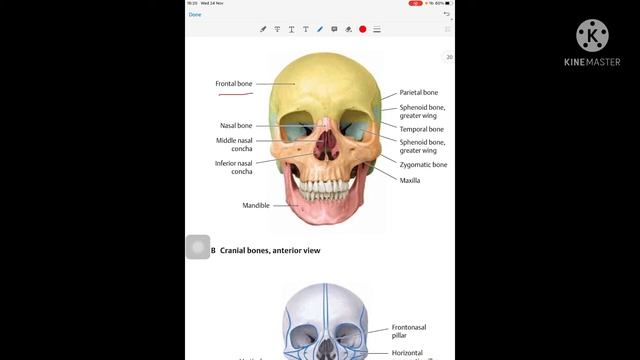Click the "Mandible" label

click(256, 206)
